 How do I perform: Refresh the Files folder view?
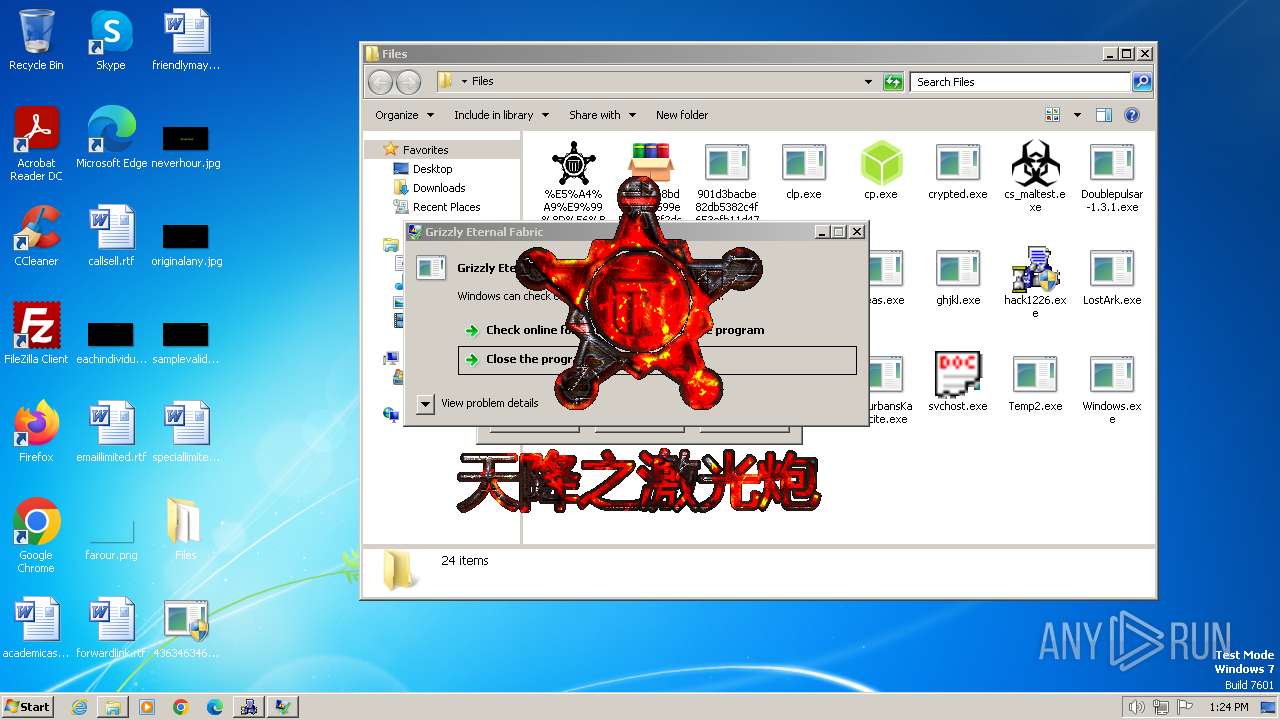pyautogui.click(x=893, y=82)
